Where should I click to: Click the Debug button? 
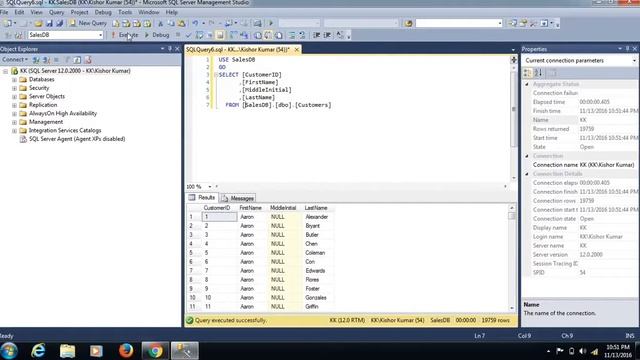click(157, 35)
